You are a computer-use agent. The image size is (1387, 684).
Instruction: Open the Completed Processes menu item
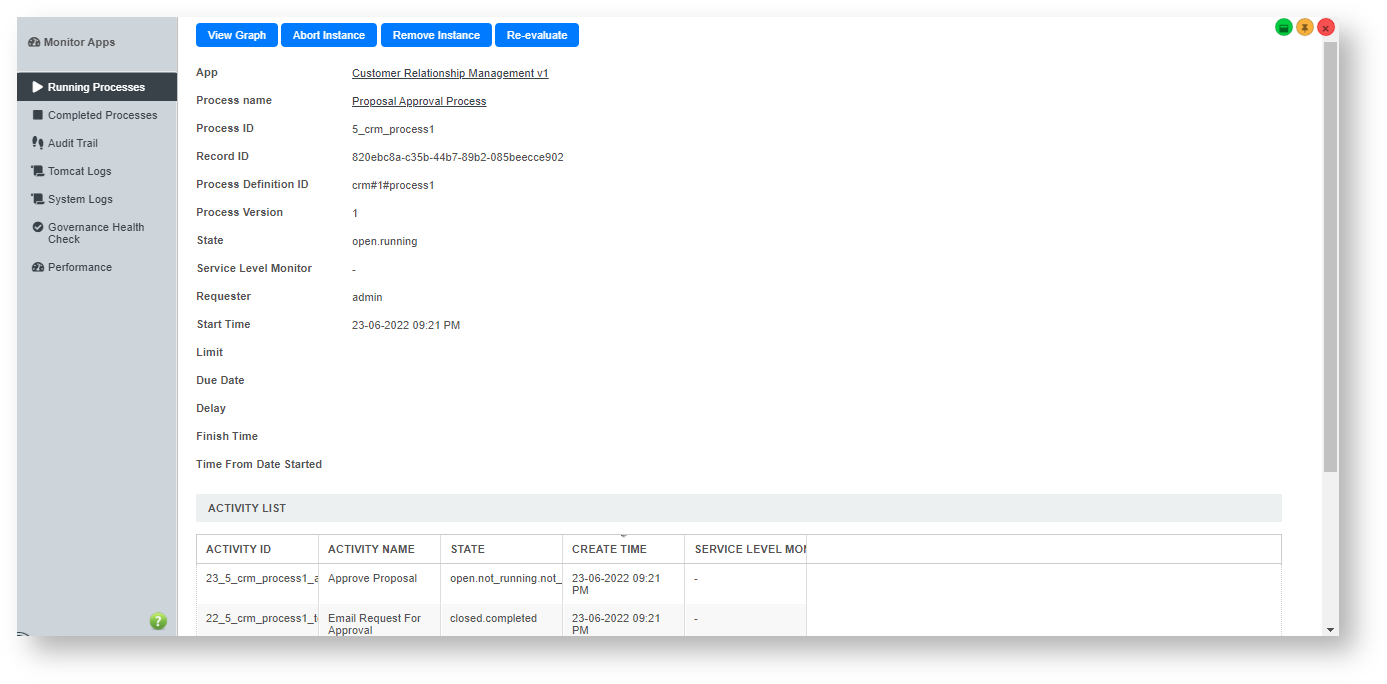[102, 115]
